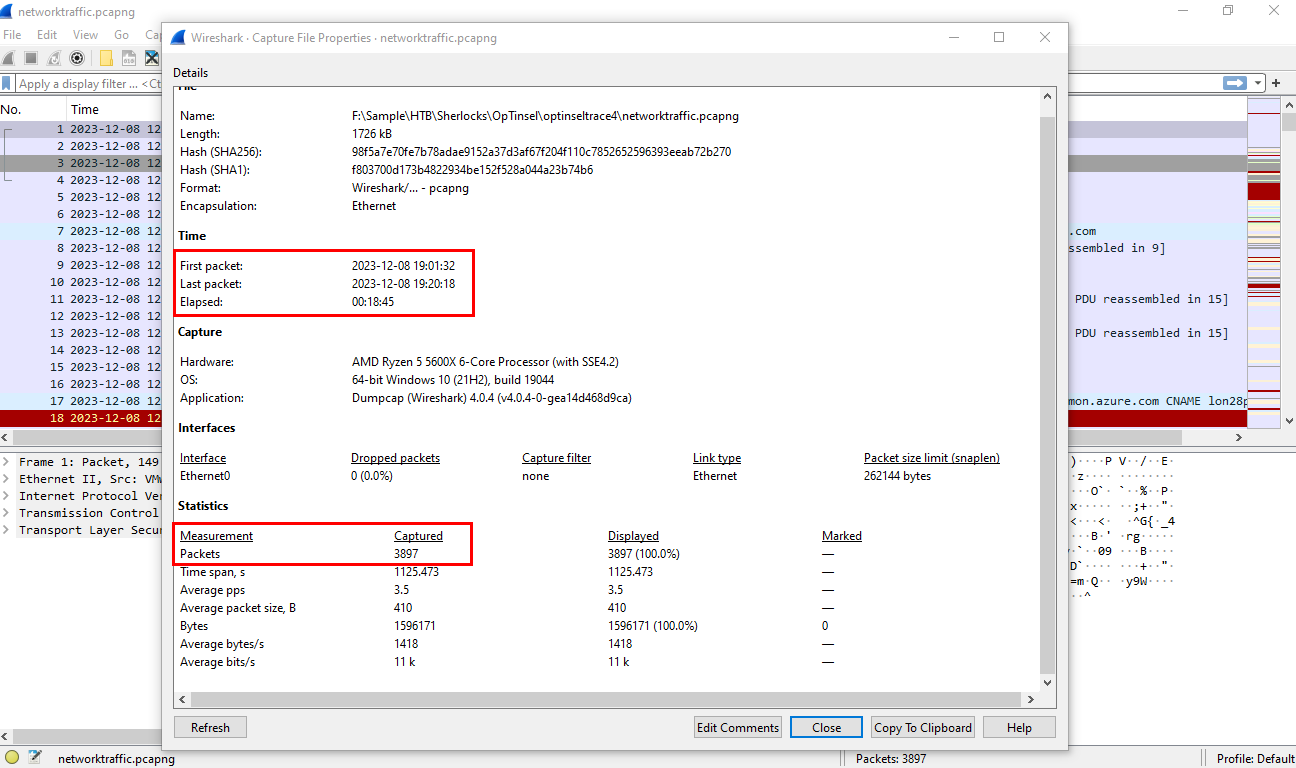Image resolution: width=1296 pixels, height=768 pixels.
Task: Click the restart capture icon
Action: (x=54, y=58)
